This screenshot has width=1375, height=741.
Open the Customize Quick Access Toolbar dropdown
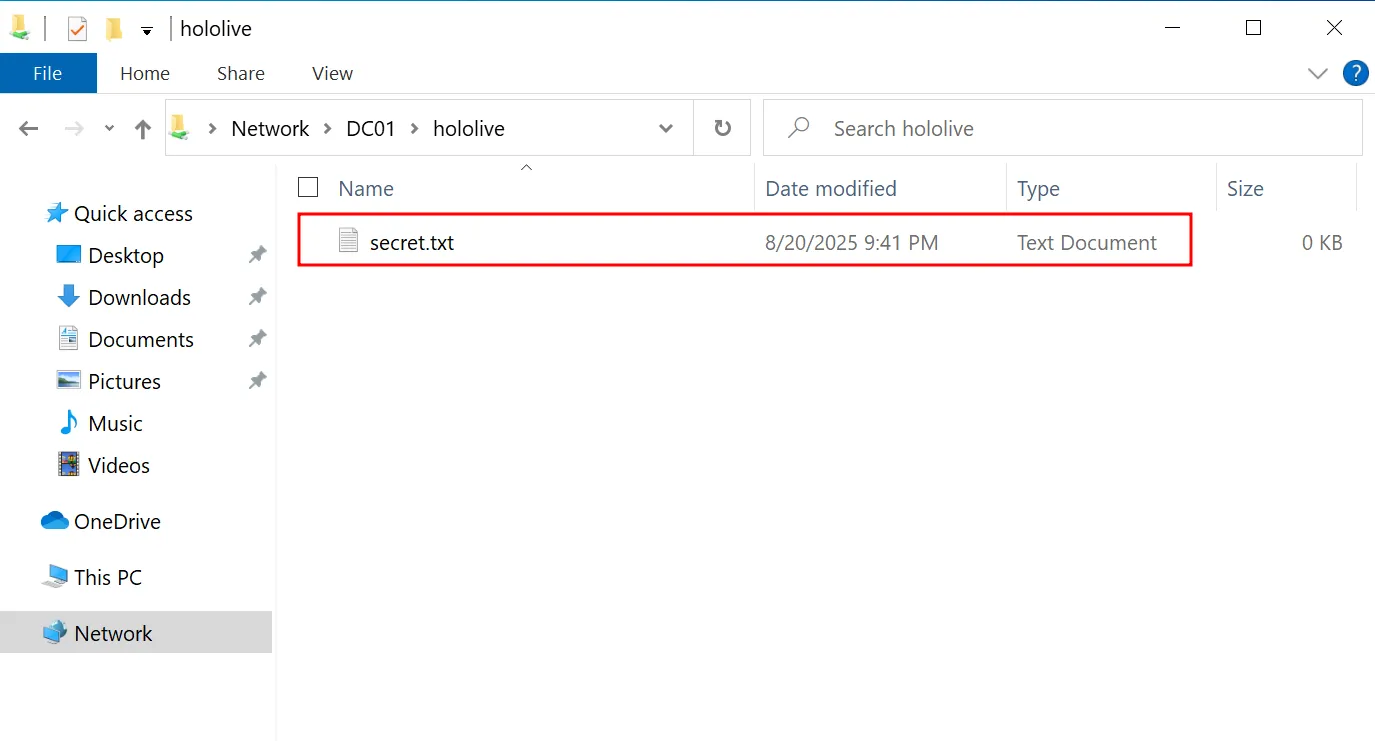coord(147,30)
